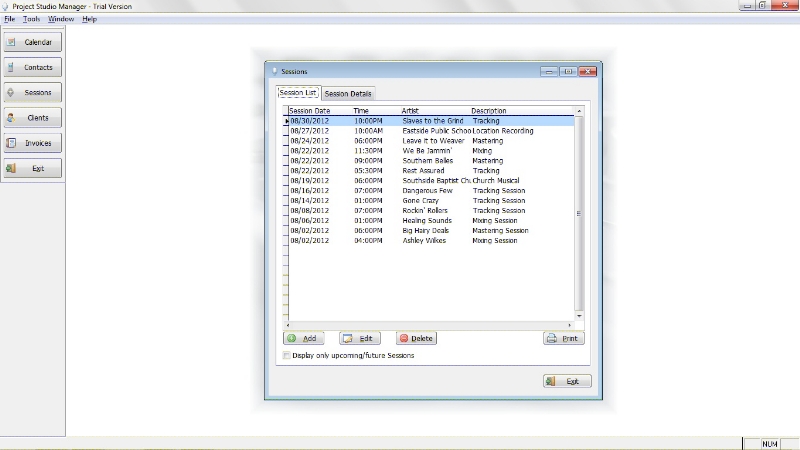Screen dimensions: 800x450
Task: Open the Calendar sidebar icon
Action: tap(12, 42)
